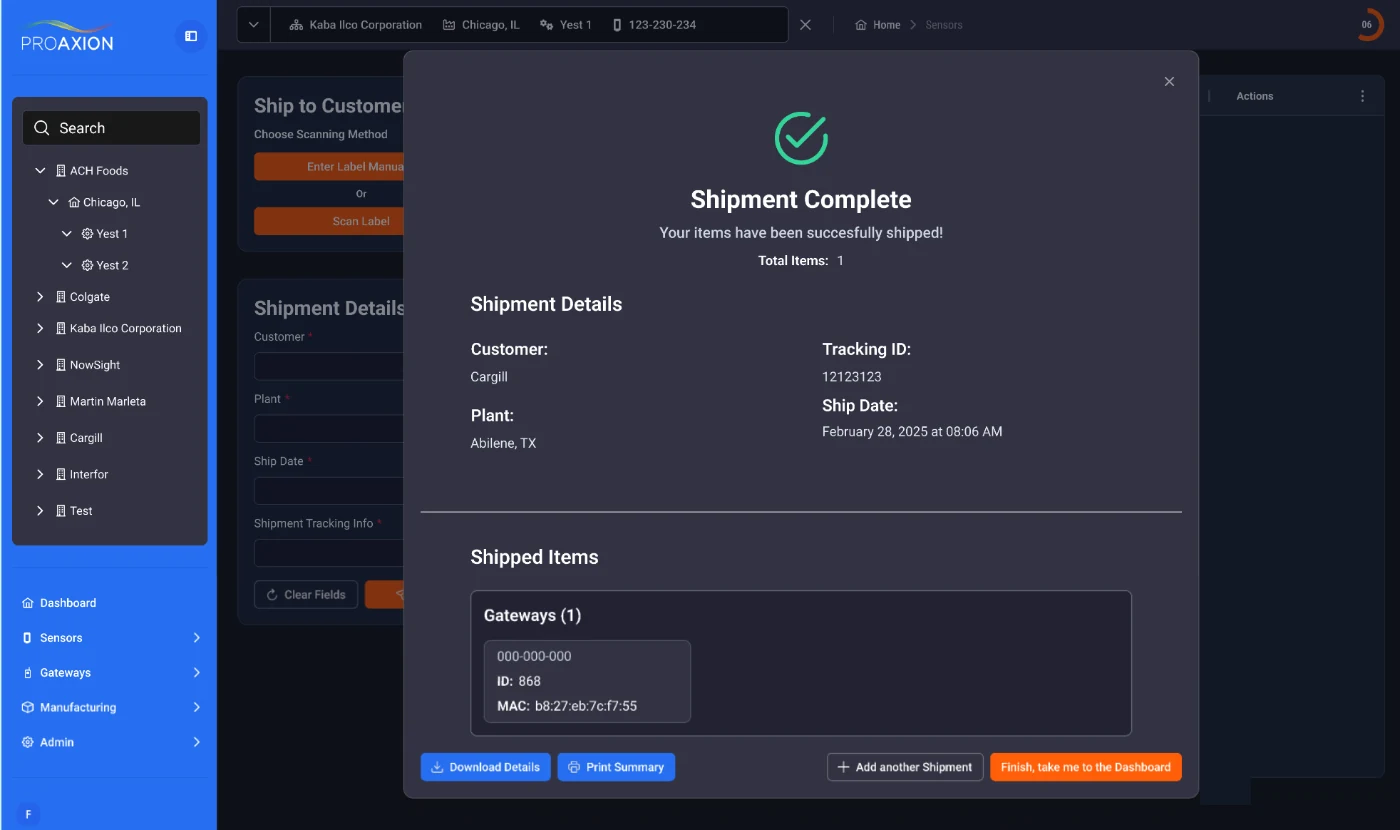Click the Search field in sidebar

click(111, 128)
